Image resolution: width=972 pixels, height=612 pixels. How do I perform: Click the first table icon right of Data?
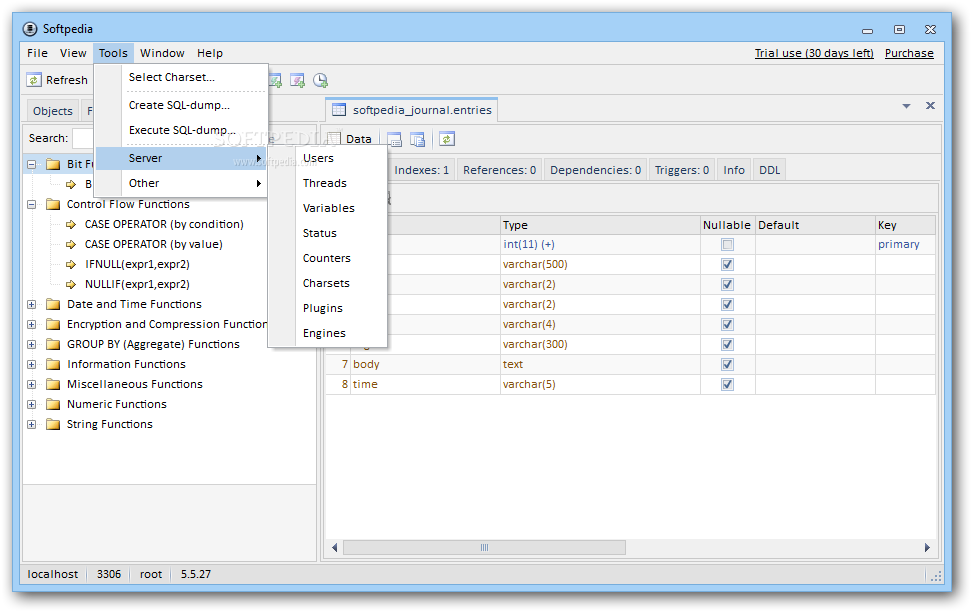click(394, 139)
